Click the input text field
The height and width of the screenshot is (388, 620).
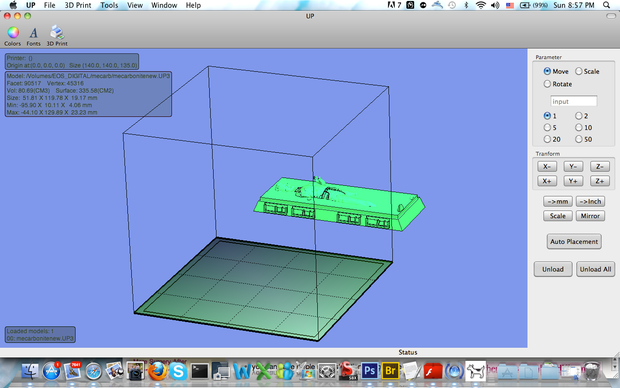573,101
